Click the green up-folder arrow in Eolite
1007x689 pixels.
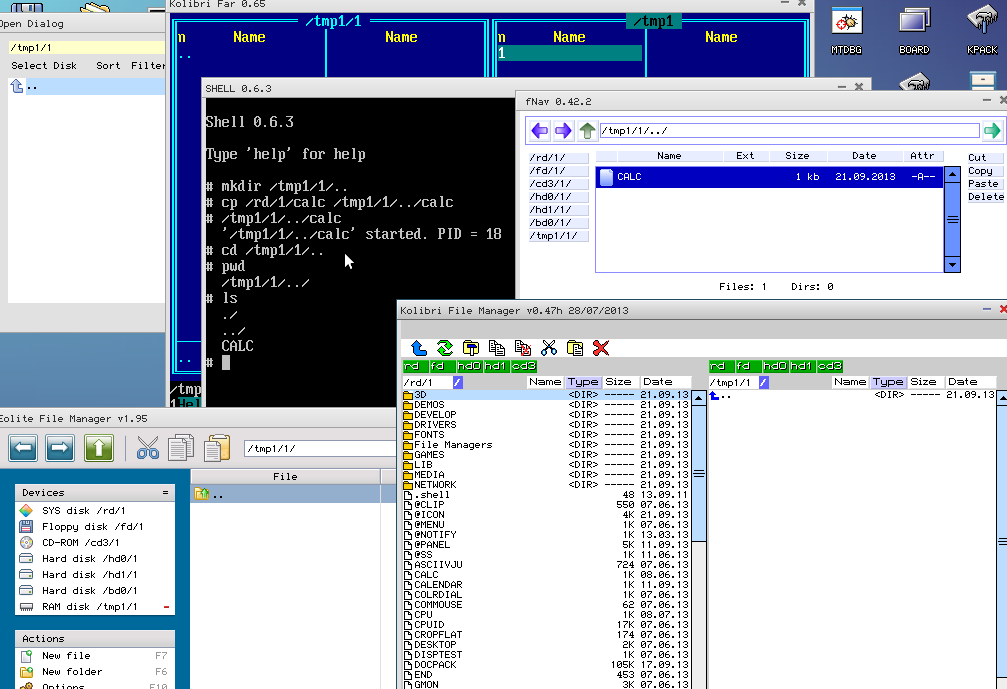98,447
